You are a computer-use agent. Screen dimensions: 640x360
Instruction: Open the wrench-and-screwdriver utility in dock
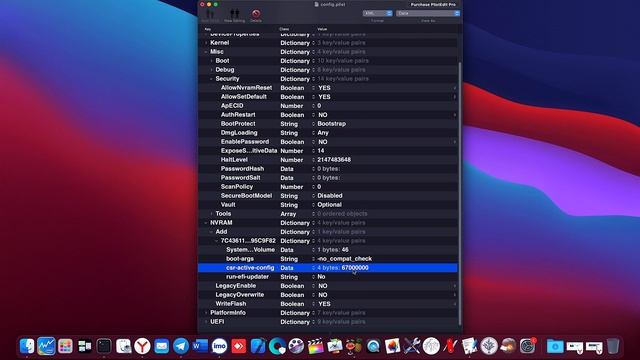(x=412, y=346)
